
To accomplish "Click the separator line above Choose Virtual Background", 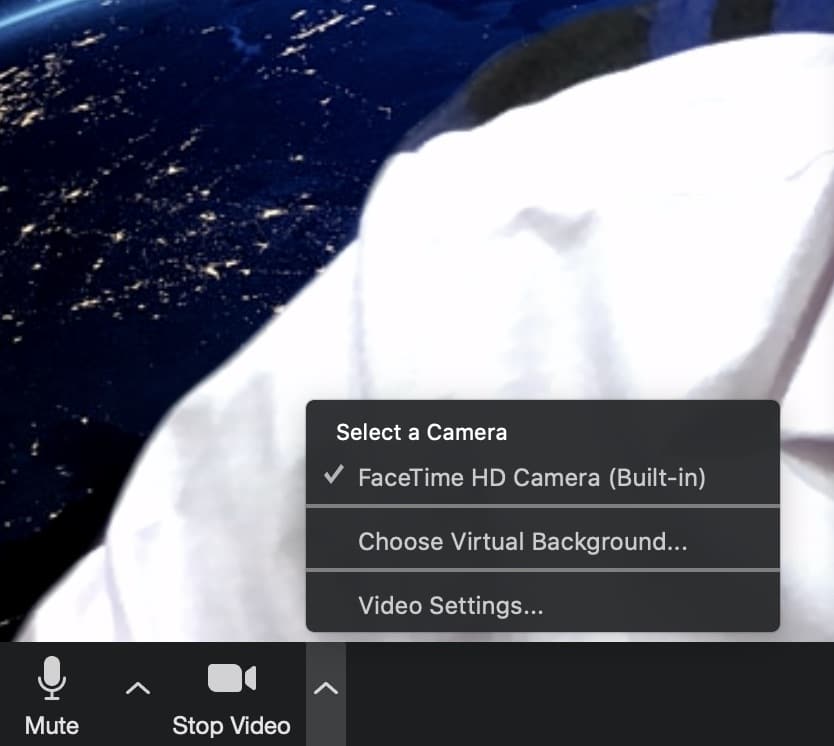I will pyautogui.click(x=542, y=507).
